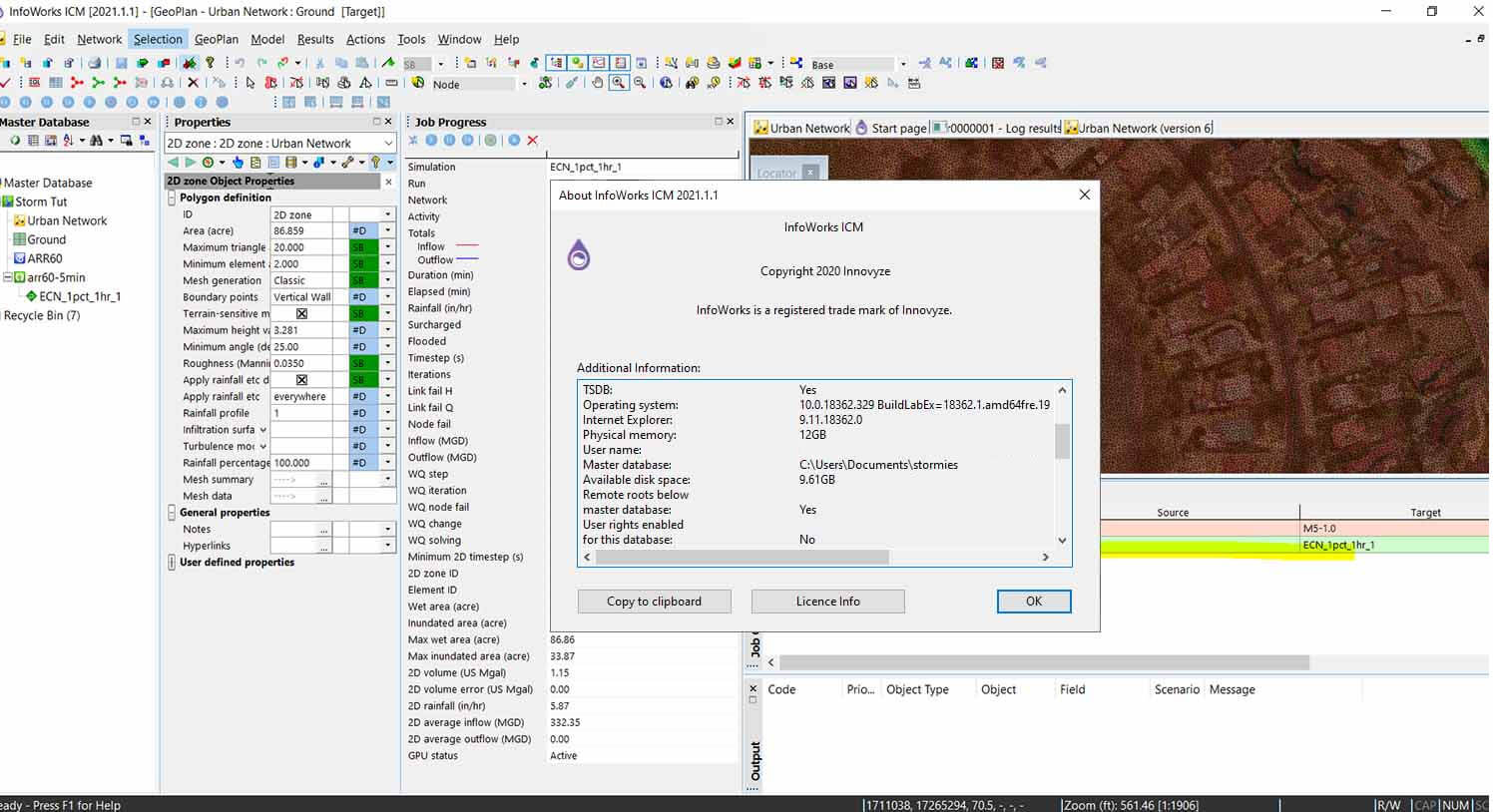Click OK in the About InfoWorks dialog

[x=1033, y=601]
